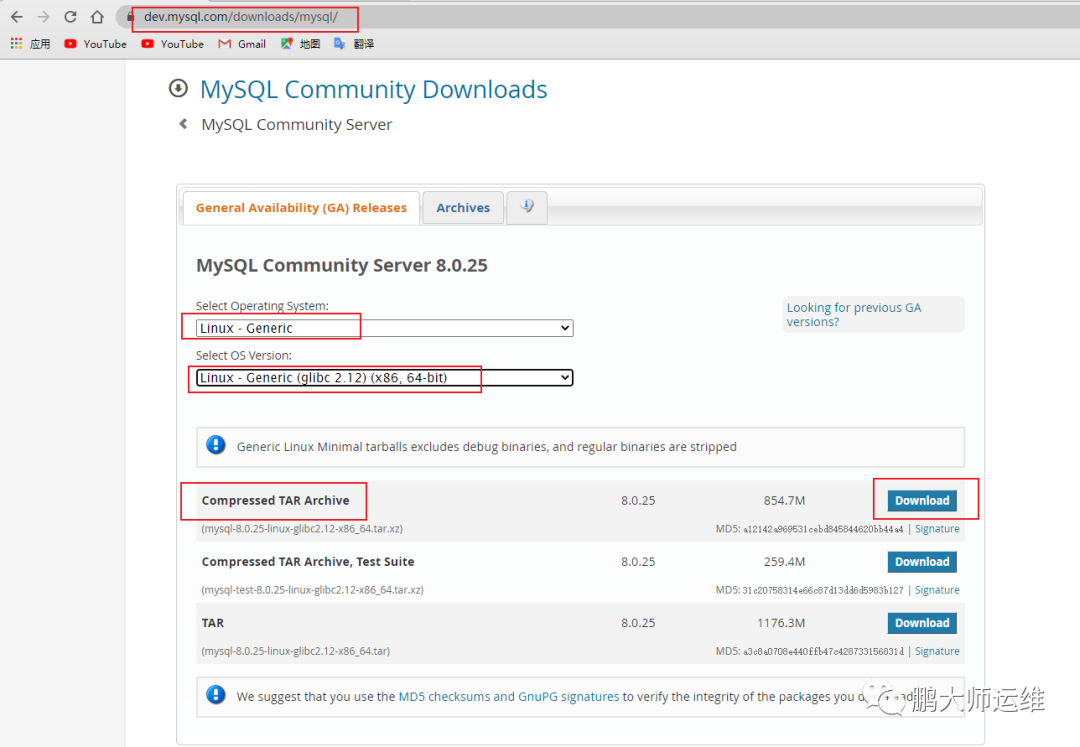The image size is (1080, 747).
Task: Click filename mysql-test-8.0.25-linux-glibc2.12-x86_64.tar.xz
Action: tap(312, 590)
